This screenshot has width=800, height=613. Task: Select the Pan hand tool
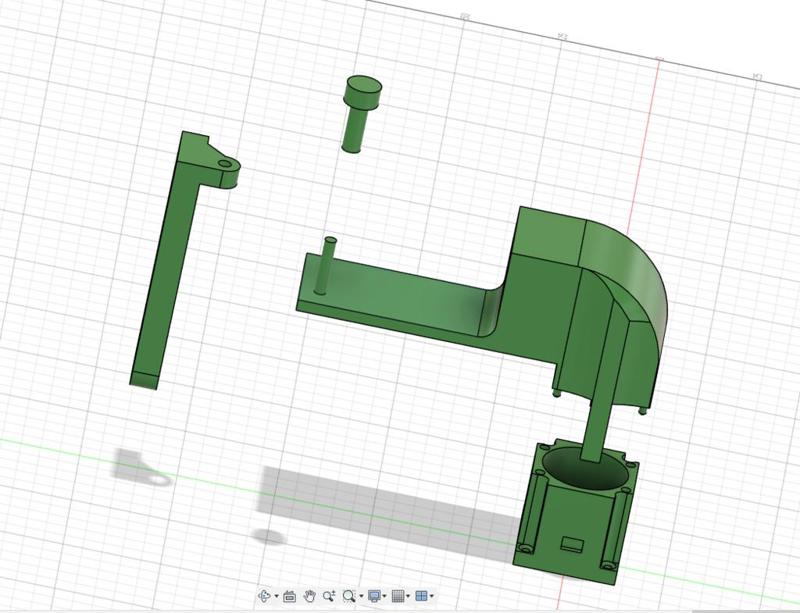pyautogui.click(x=310, y=596)
